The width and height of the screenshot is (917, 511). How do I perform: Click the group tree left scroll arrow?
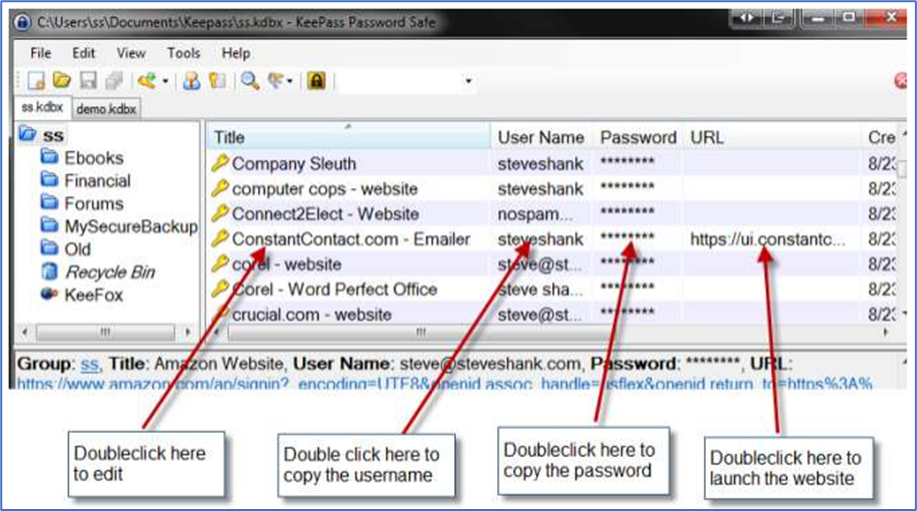pyautogui.click(x=25, y=332)
